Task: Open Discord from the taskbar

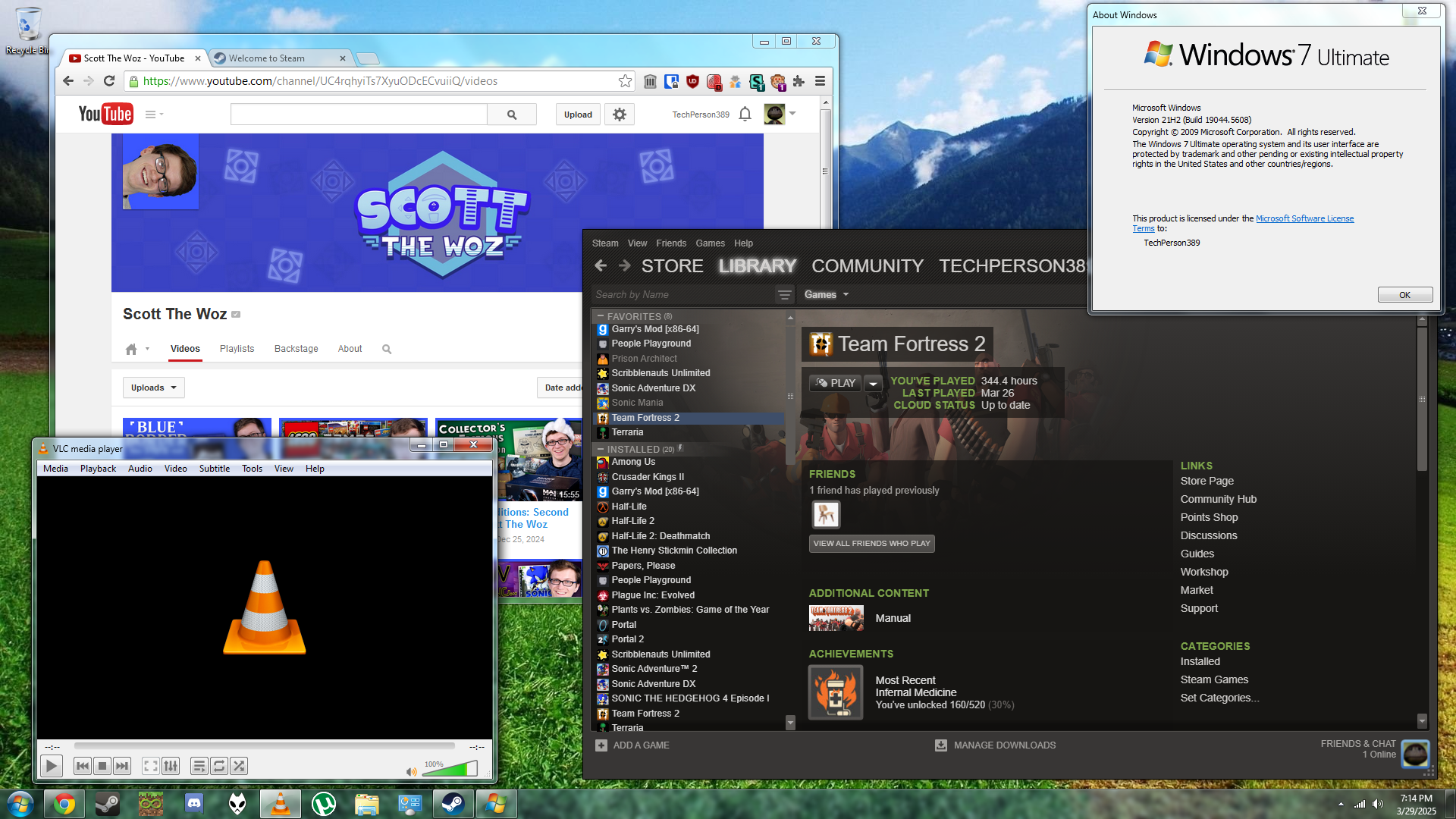Action: click(x=194, y=804)
